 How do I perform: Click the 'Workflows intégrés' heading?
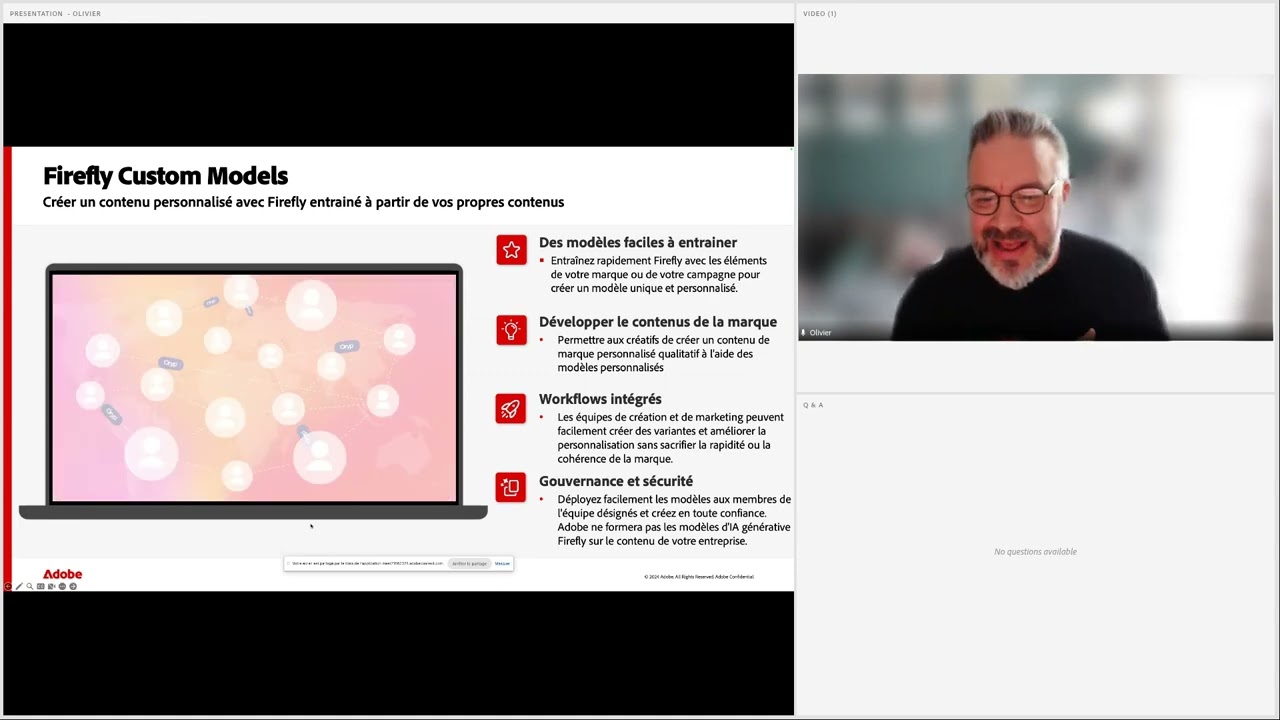click(x=600, y=399)
